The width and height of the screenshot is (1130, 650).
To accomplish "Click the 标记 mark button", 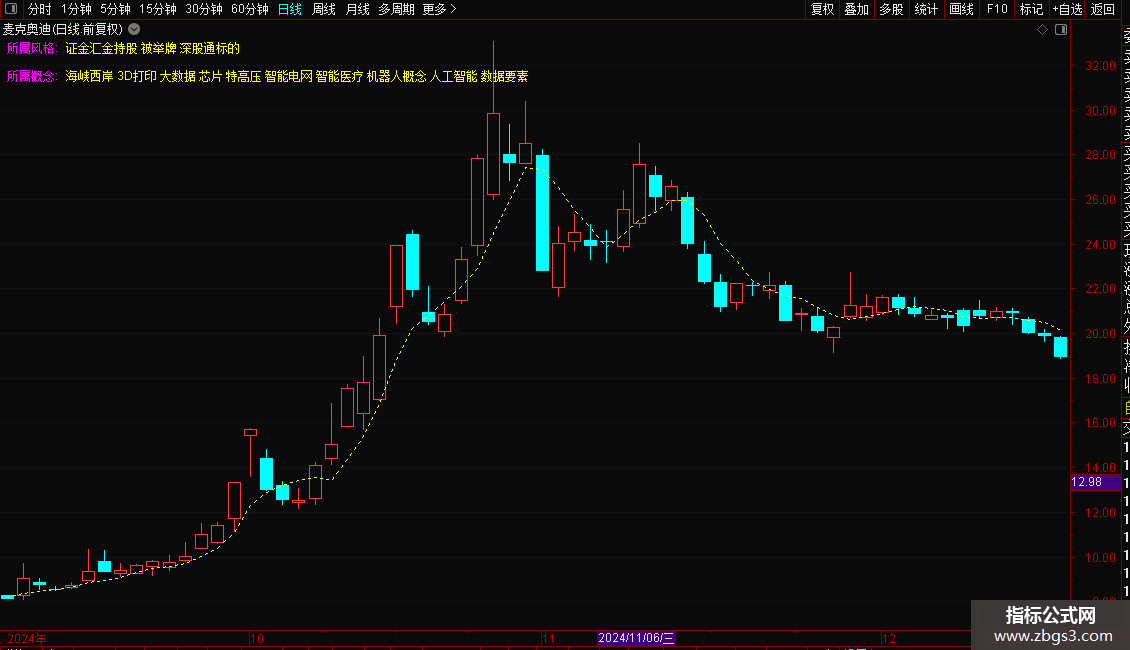I will click(1031, 9).
